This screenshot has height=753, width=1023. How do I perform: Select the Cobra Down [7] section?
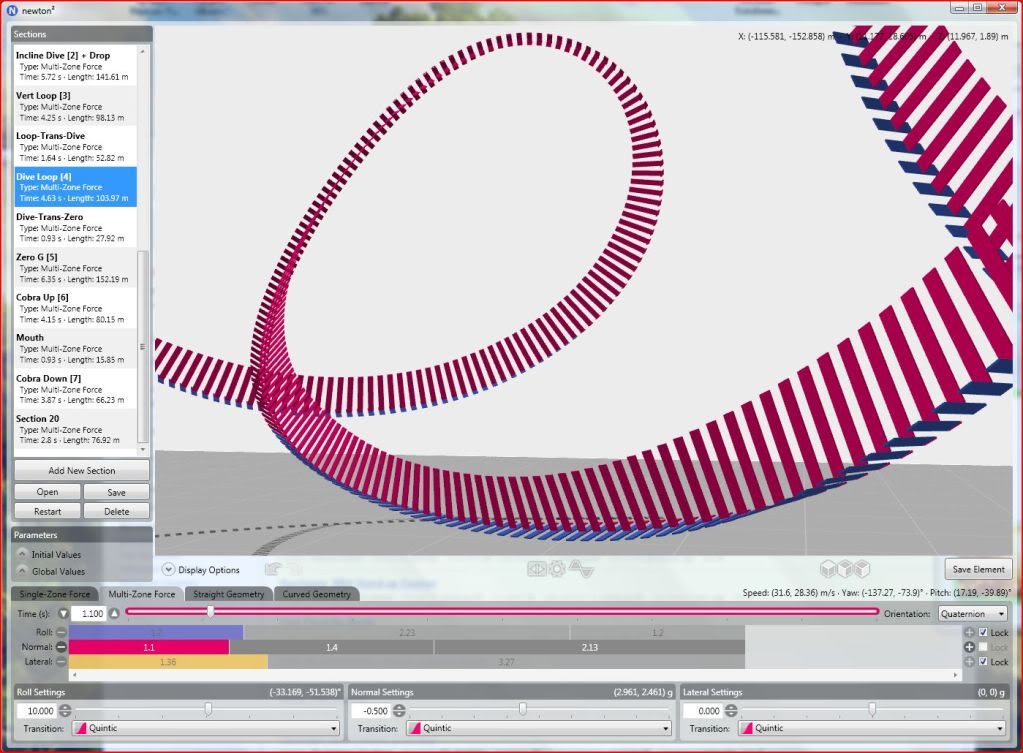click(76, 390)
